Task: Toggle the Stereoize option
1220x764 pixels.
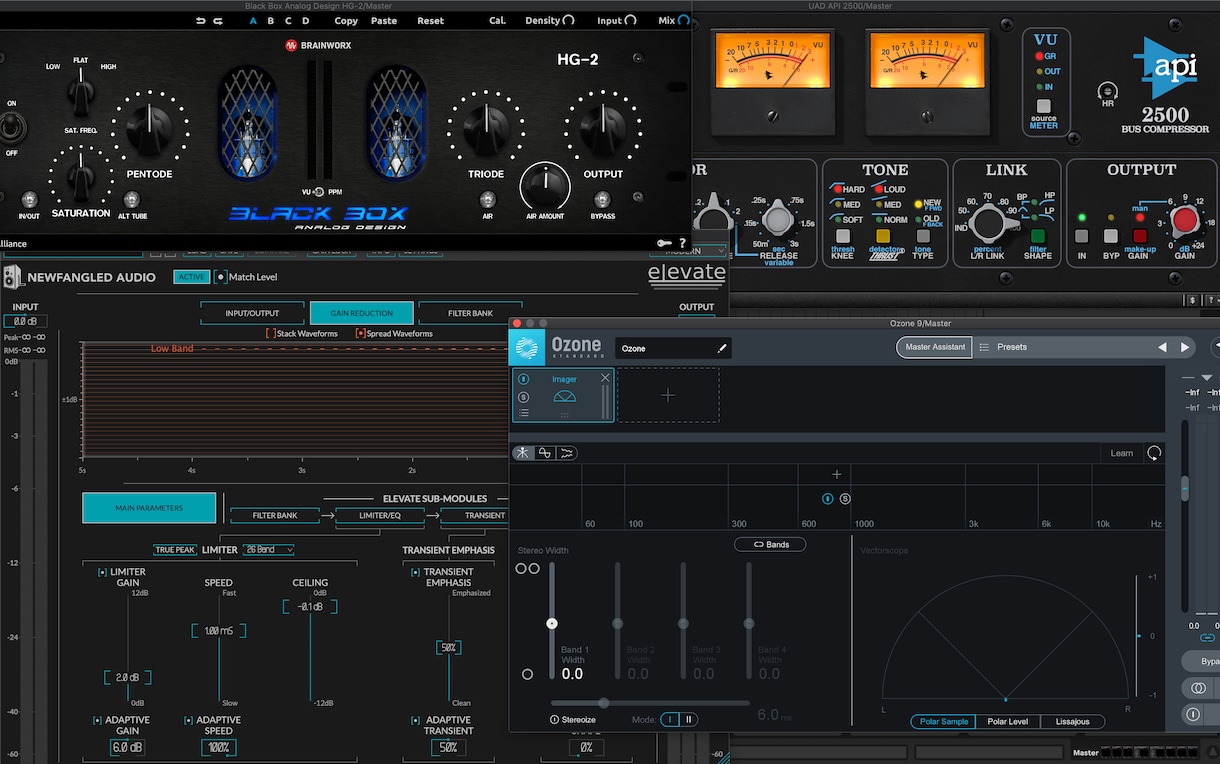Action: [573, 719]
